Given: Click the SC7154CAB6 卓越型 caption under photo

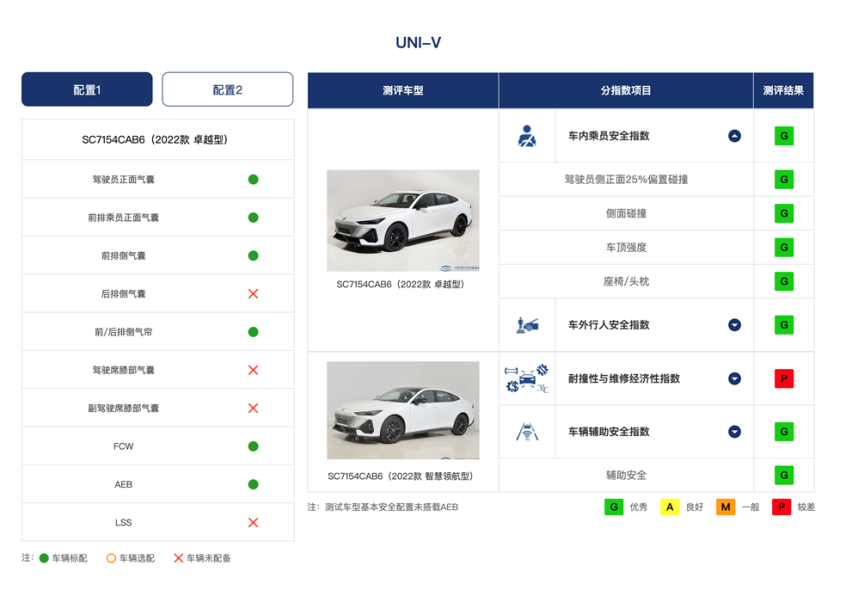Looking at the screenshot, I should [x=400, y=284].
